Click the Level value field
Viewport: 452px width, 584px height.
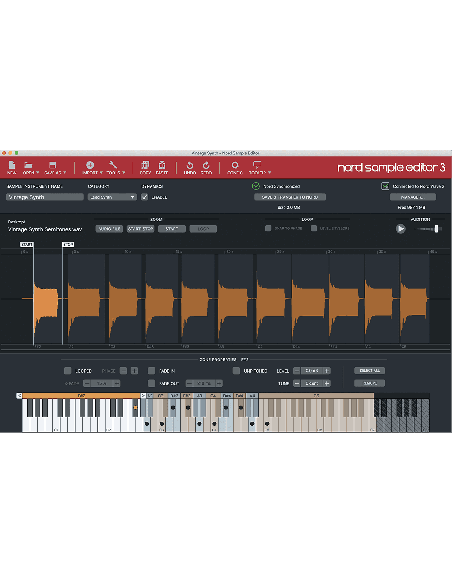pos(312,371)
